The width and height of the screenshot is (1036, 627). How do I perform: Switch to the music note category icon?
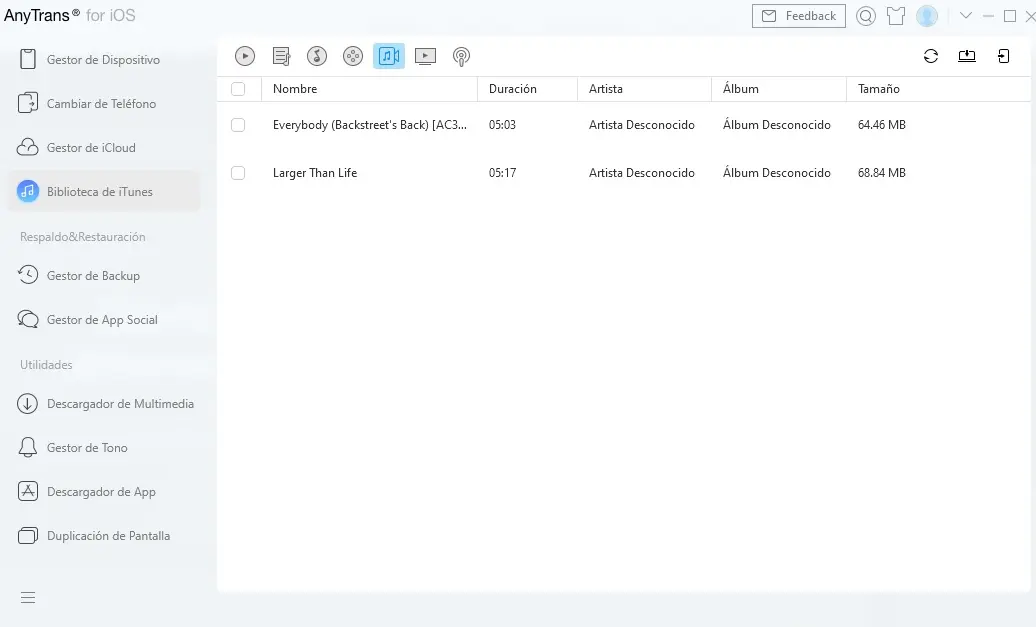click(x=317, y=56)
